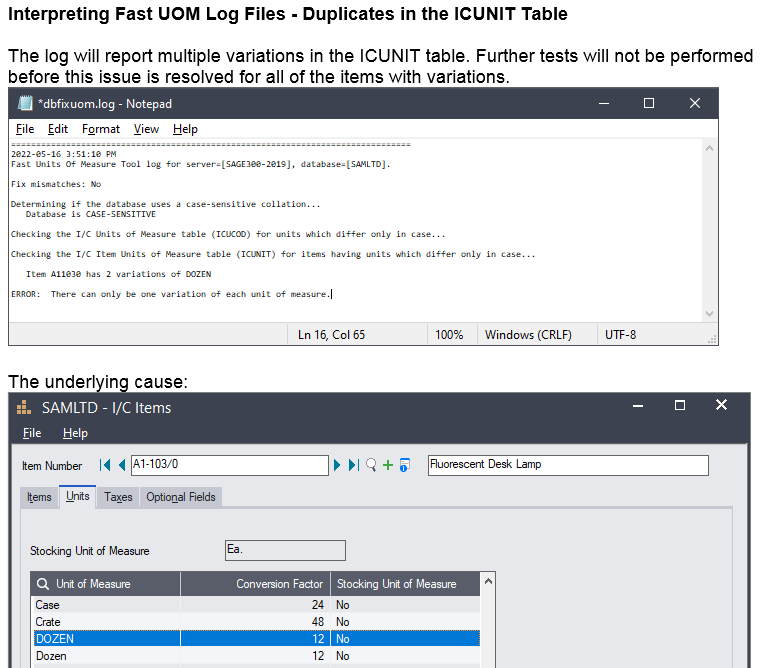Select the highlighted DOZEN unit row
This screenshot has width=769, height=668.
(255, 639)
